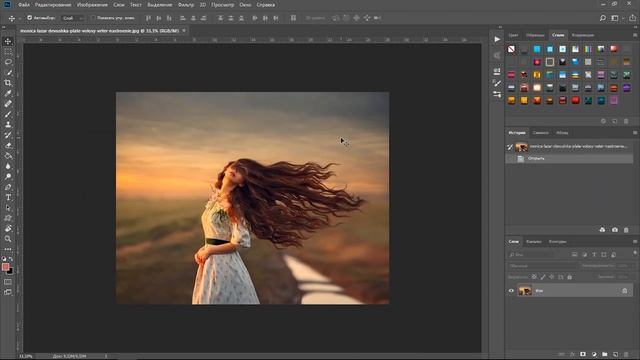Select the Horizontal Type tool

(8, 198)
